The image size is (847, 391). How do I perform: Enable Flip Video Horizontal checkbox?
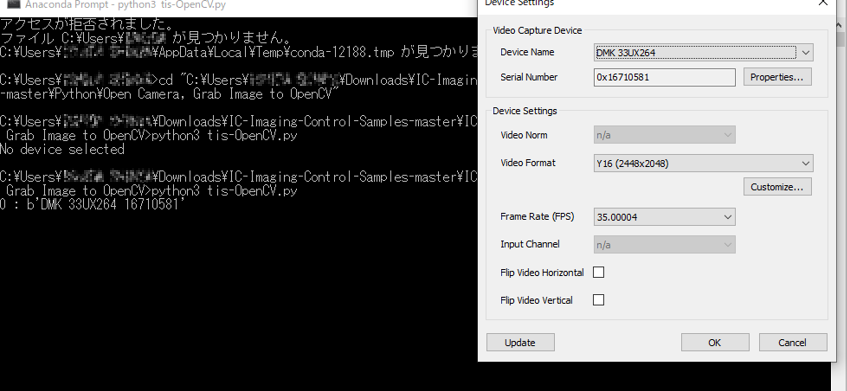[x=599, y=272]
